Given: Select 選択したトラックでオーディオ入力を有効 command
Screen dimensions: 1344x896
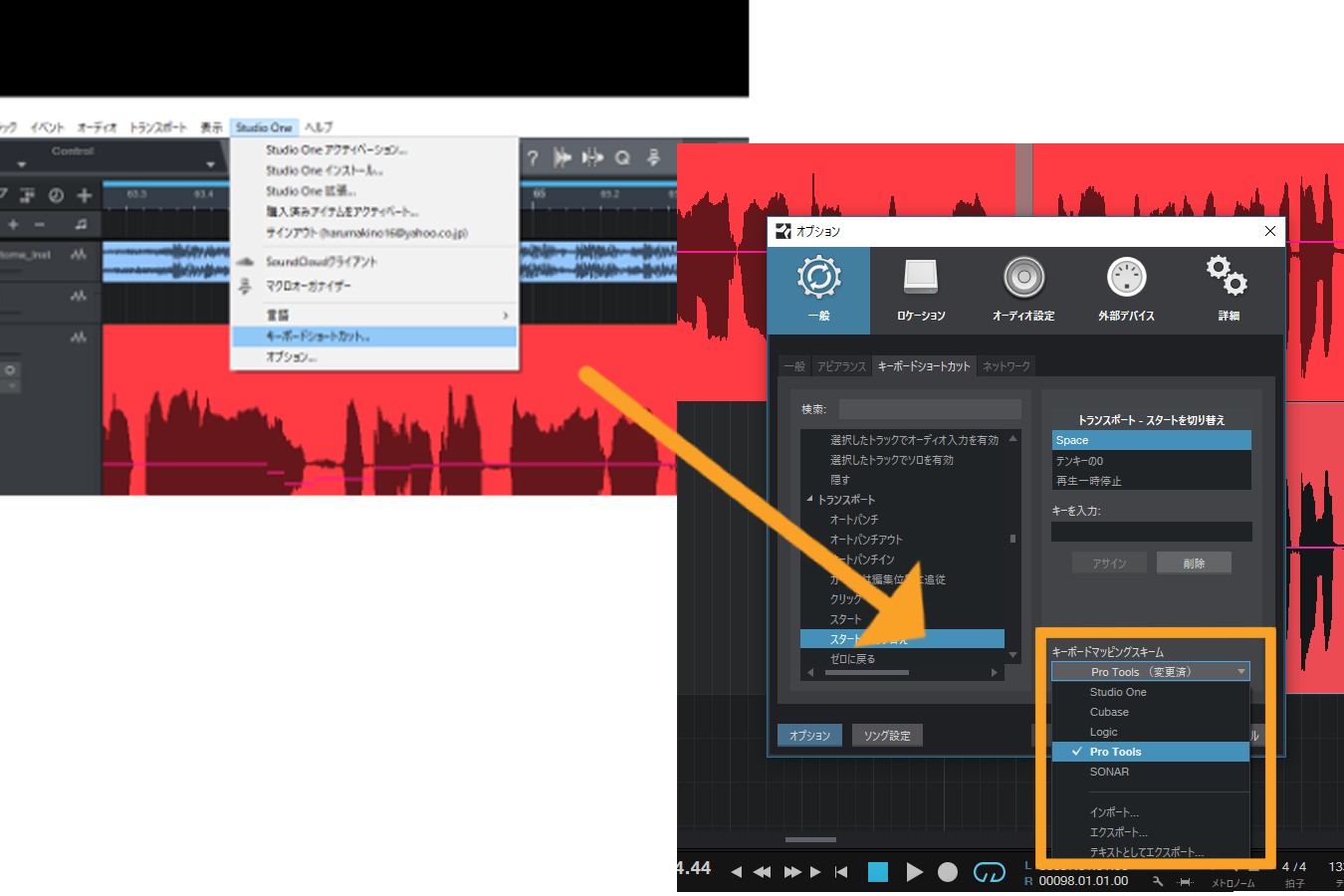Looking at the screenshot, I should click(x=903, y=440).
